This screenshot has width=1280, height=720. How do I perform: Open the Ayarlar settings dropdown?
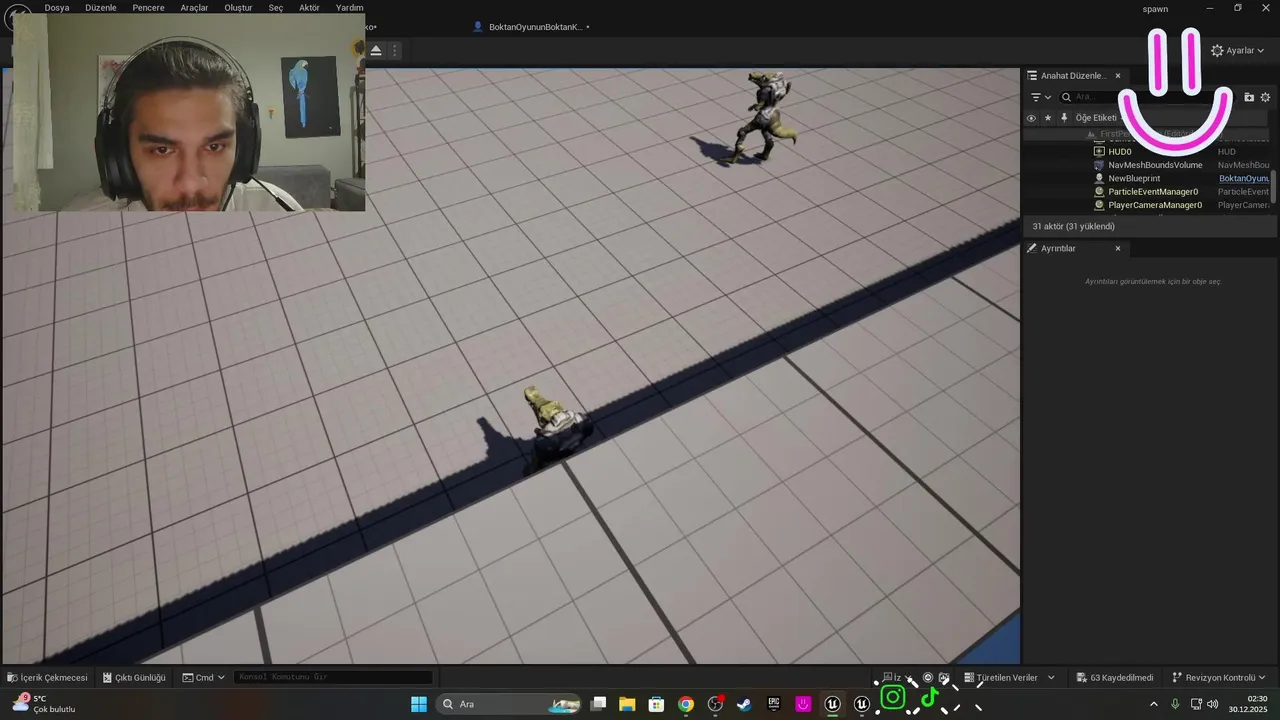click(1238, 50)
